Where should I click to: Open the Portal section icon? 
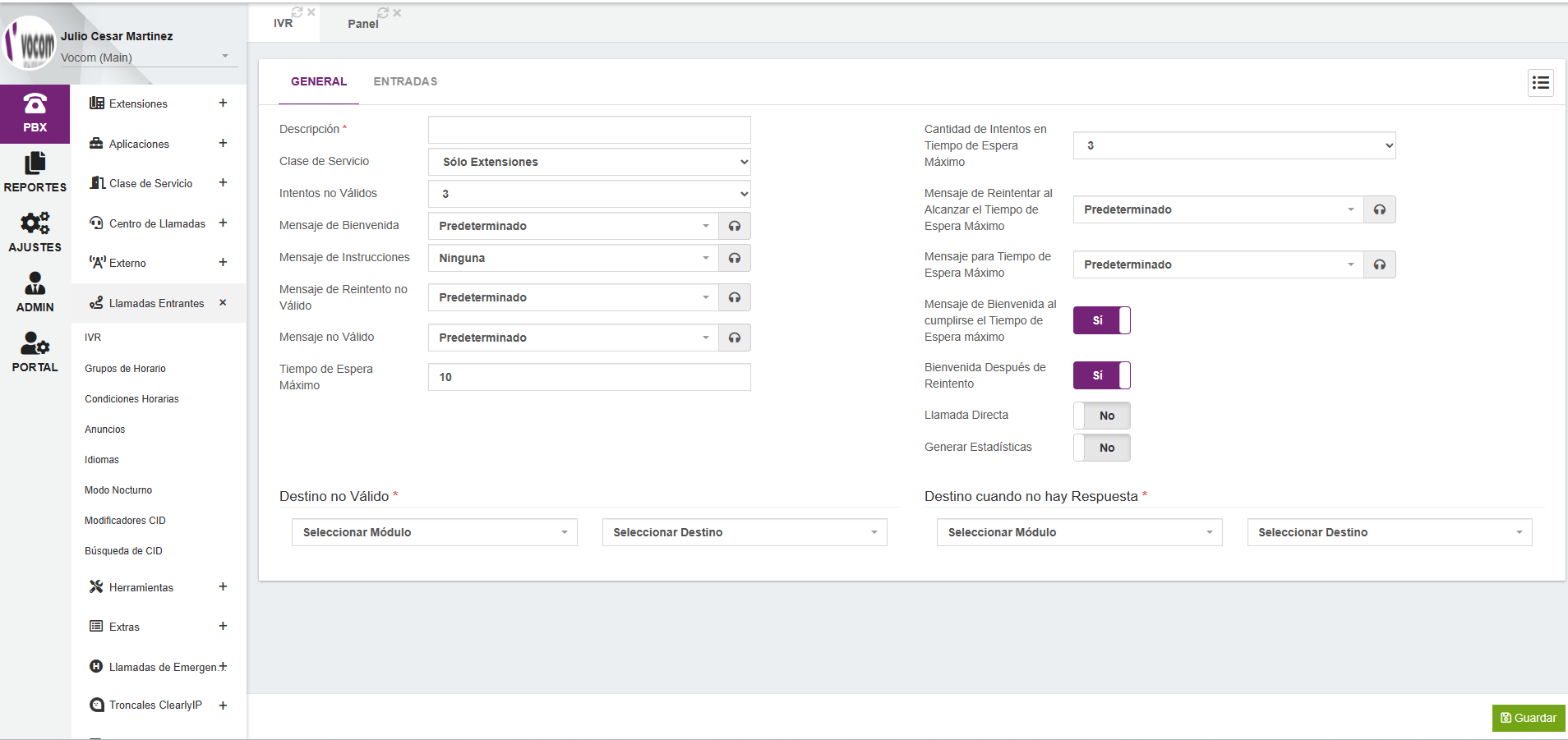point(35,352)
